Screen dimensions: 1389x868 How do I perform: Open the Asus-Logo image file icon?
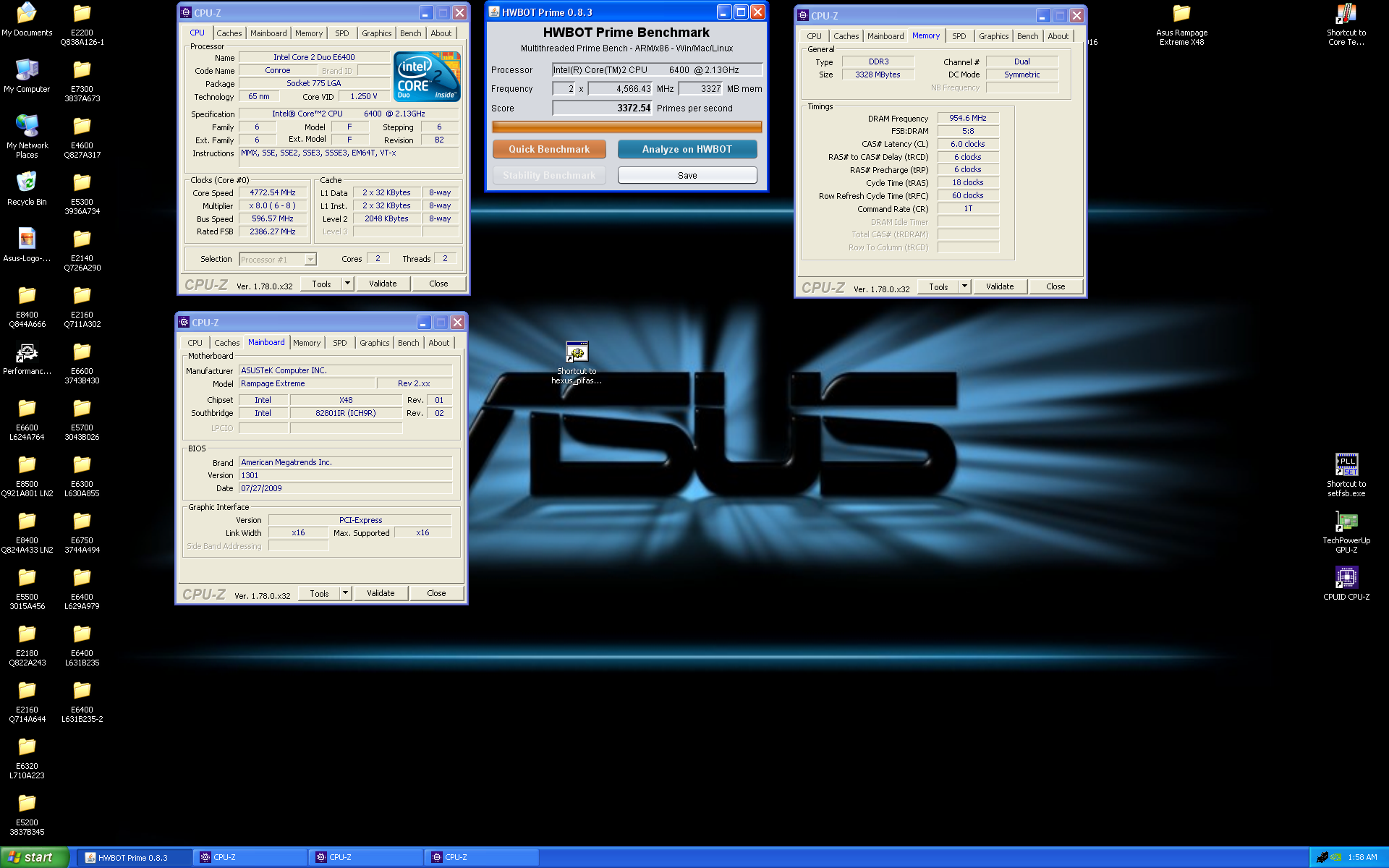pos(27,245)
